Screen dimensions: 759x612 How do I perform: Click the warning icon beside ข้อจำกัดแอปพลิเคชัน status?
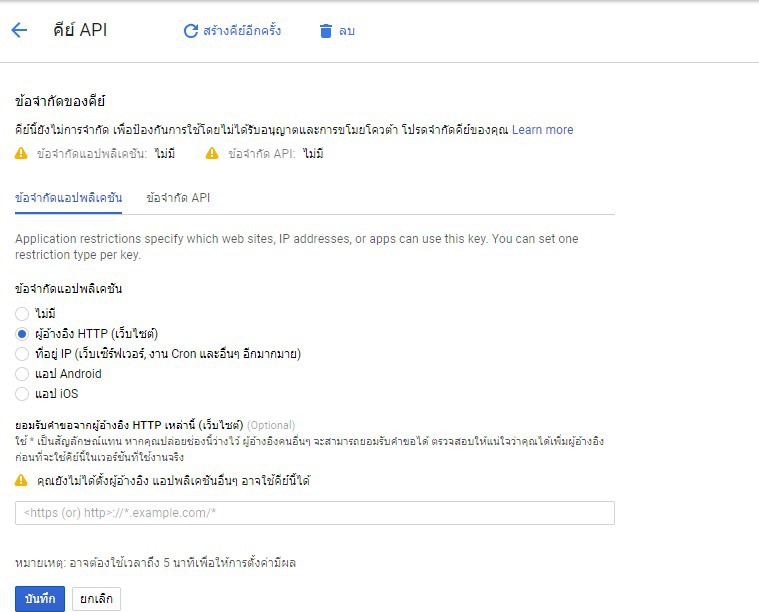(21, 153)
